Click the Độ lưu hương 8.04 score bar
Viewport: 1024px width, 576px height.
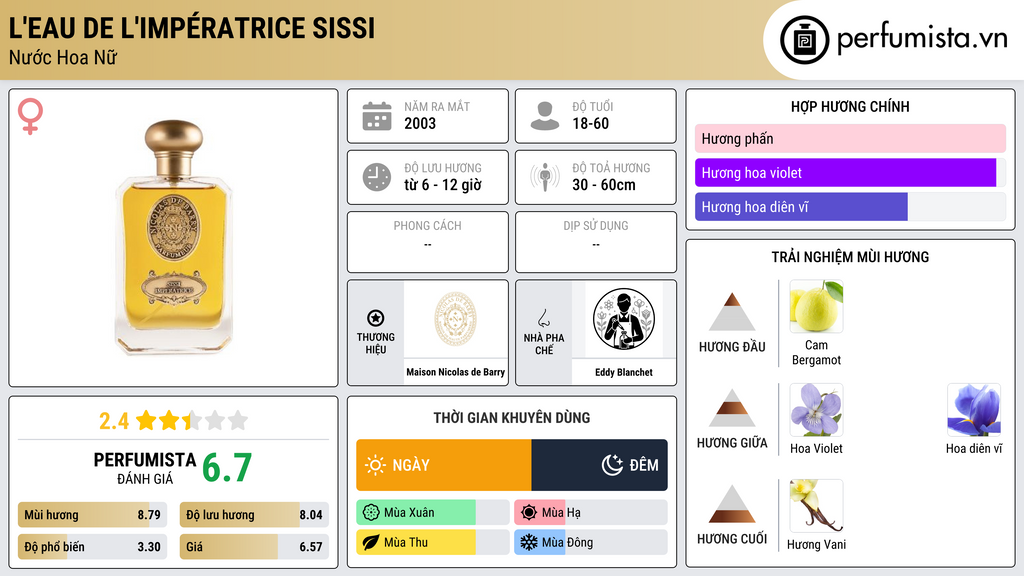[x=255, y=515]
